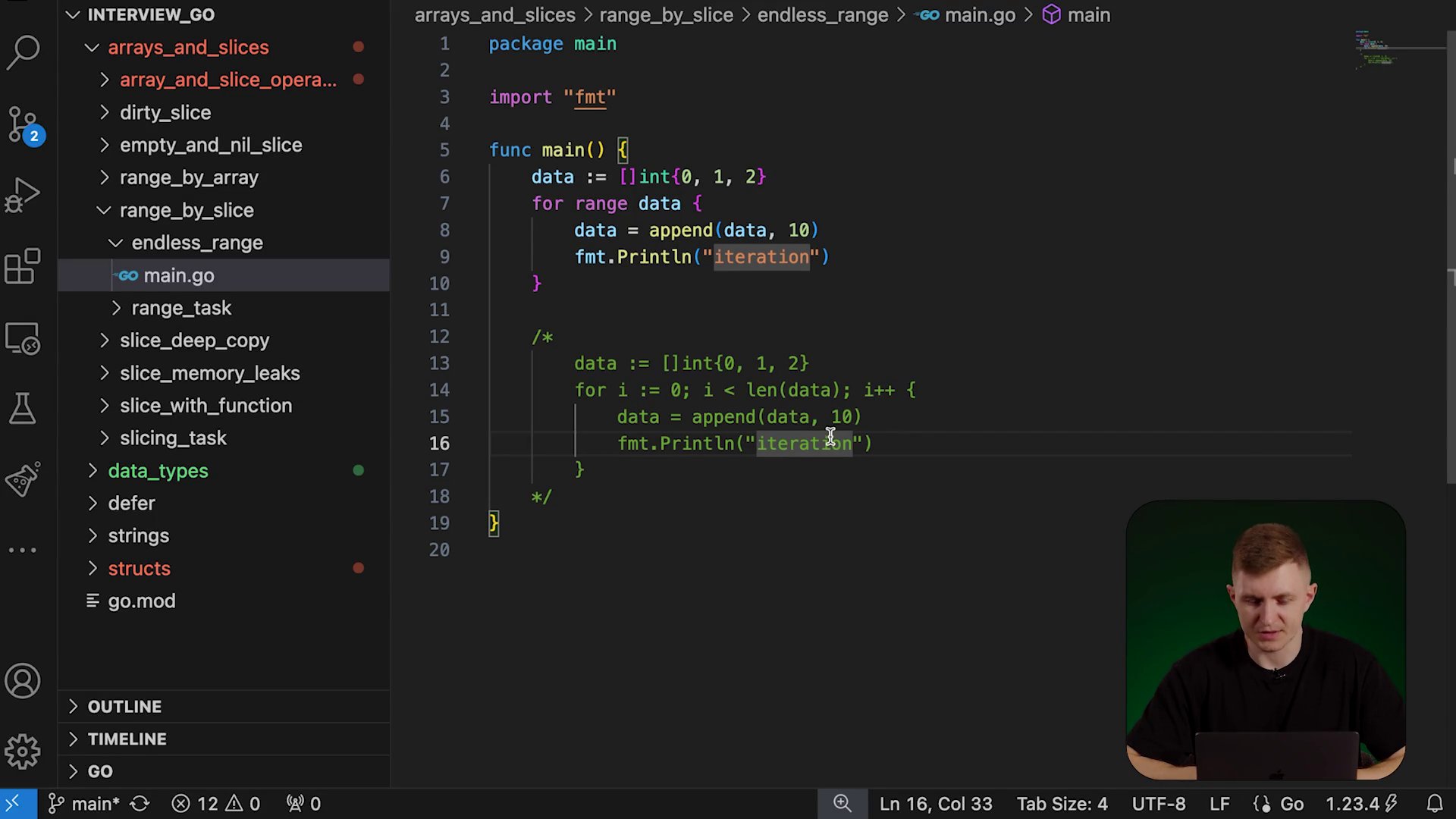
Task: Collapse the arrays_and_slices folder
Action: [92, 47]
